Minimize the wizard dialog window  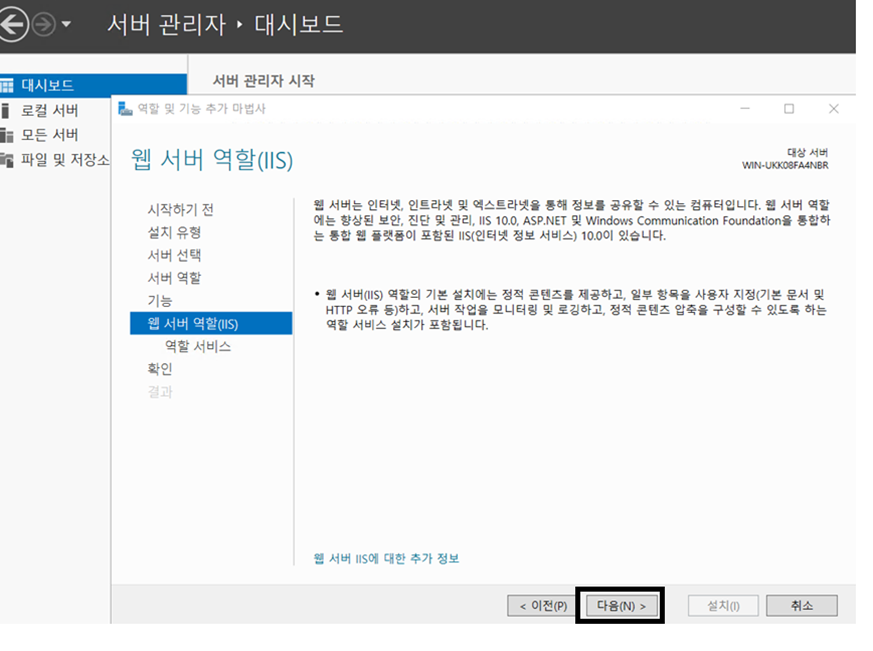(x=745, y=109)
